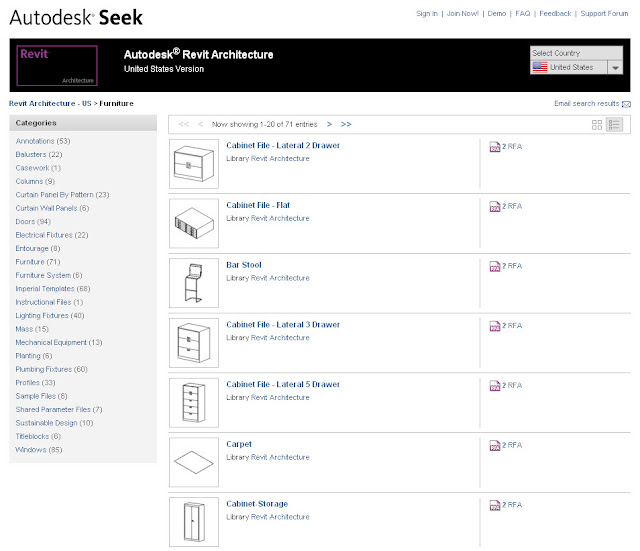This screenshot has width=640, height=551.
Task: Click RFA file icon for Carpet
Action: pos(495,446)
